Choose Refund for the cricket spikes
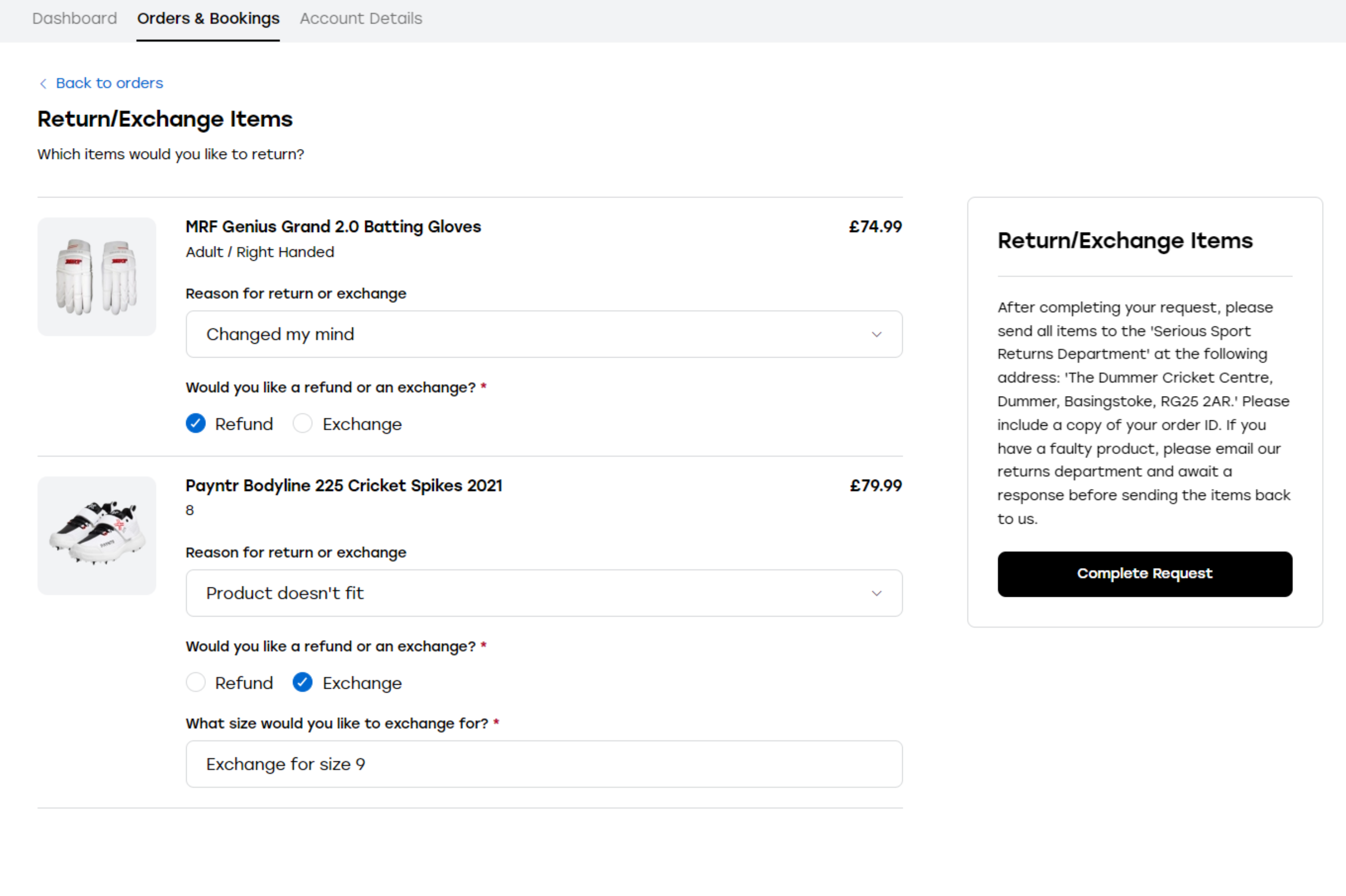This screenshot has width=1346, height=896. pyautogui.click(x=196, y=682)
